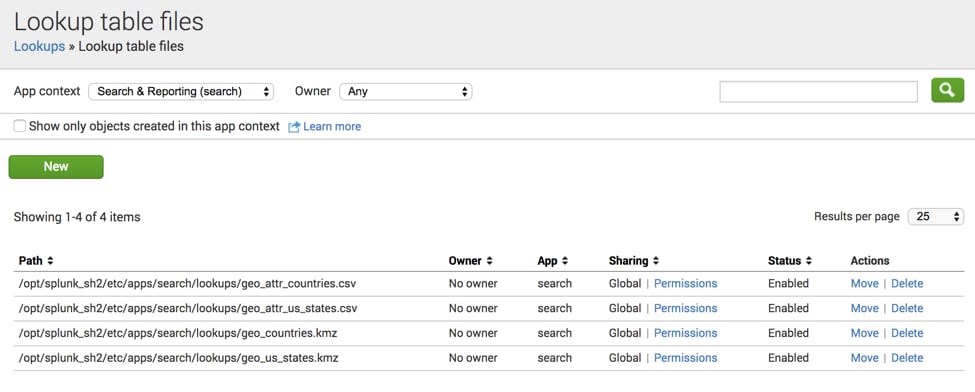
Task: Open the App context dropdown
Action: coord(181,91)
